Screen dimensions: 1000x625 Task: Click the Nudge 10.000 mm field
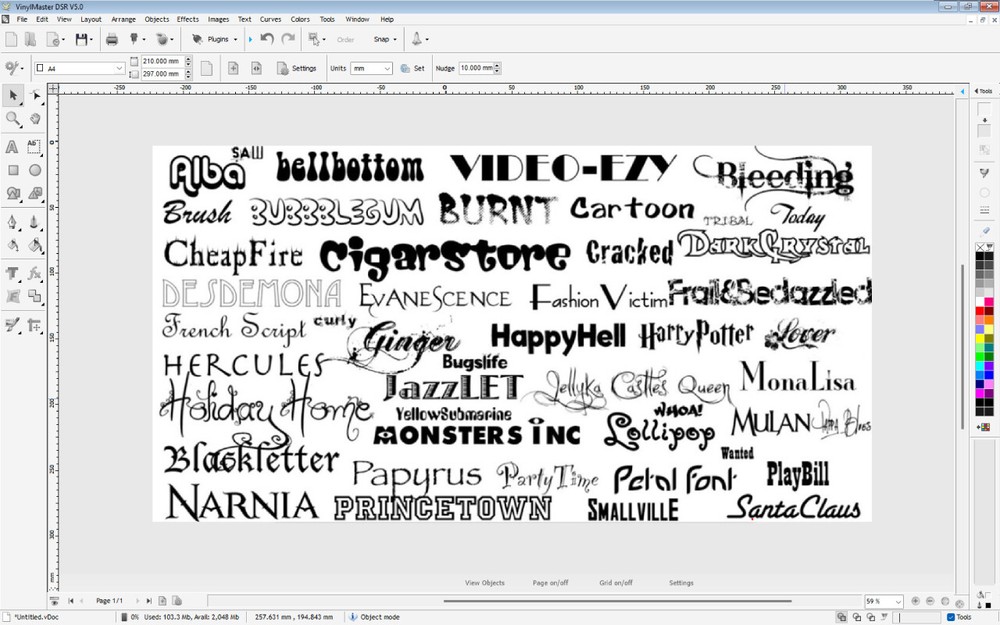(x=476, y=68)
